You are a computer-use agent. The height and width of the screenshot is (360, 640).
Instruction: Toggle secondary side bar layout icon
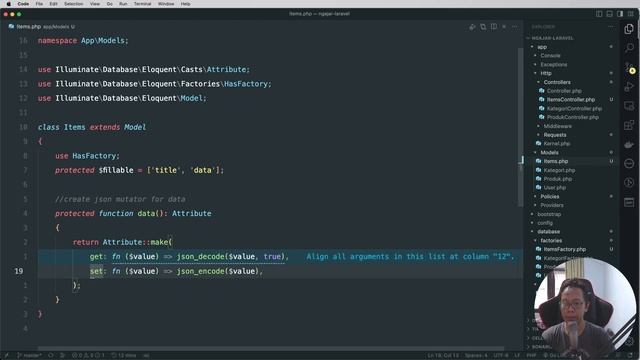(x=620, y=14)
